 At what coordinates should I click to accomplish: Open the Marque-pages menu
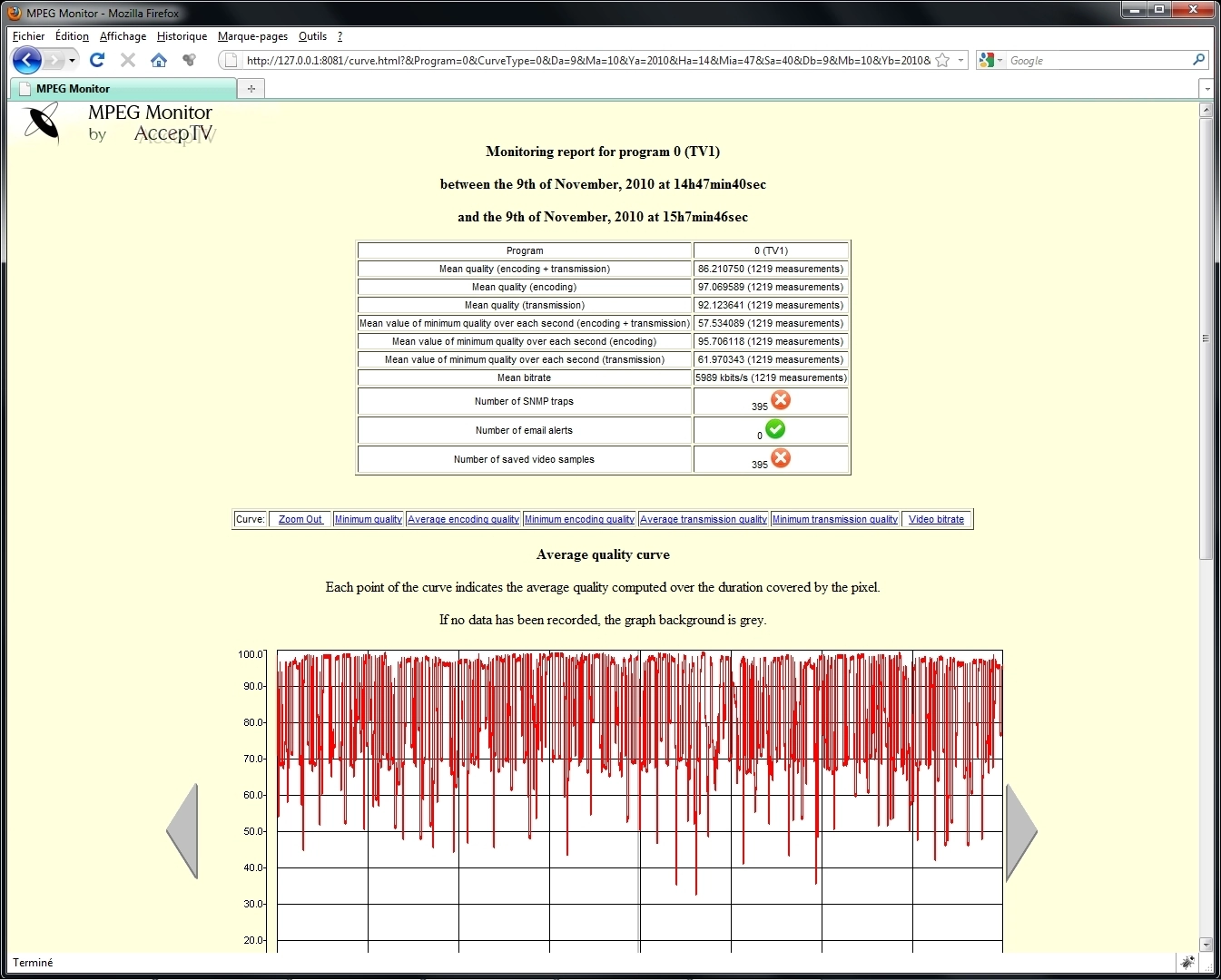pyautogui.click(x=252, y=36)
